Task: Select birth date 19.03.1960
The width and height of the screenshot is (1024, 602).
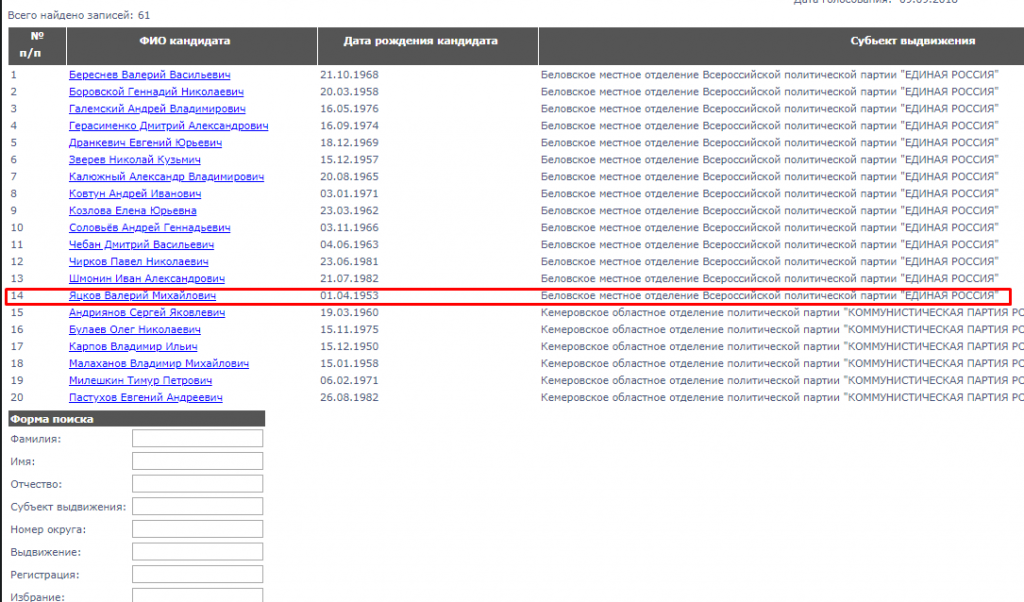Action: [x=349, y=313]
